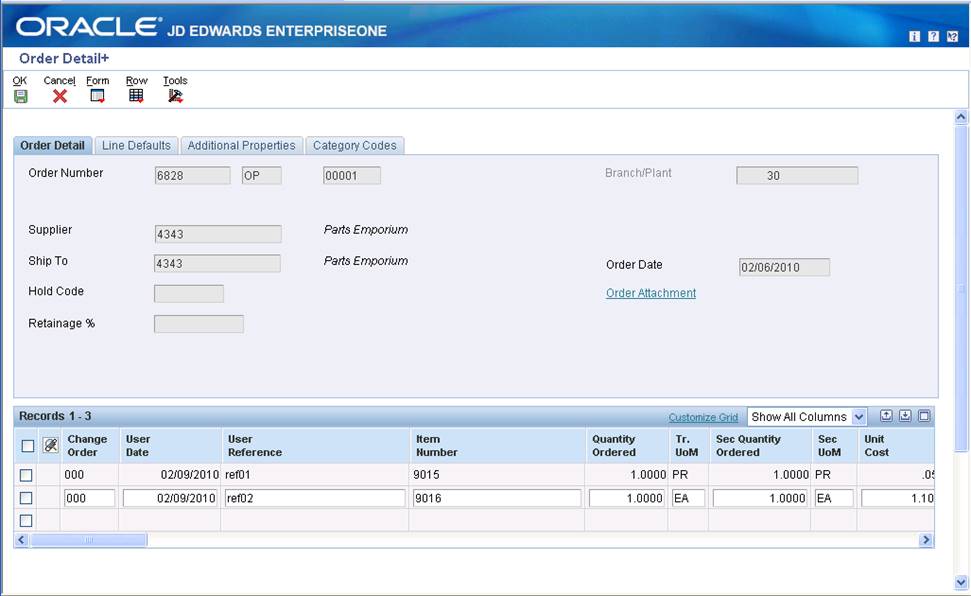
Task: Click the Change Order field in ref02 row
Action: pyautogui.click(x=89, y=498)
